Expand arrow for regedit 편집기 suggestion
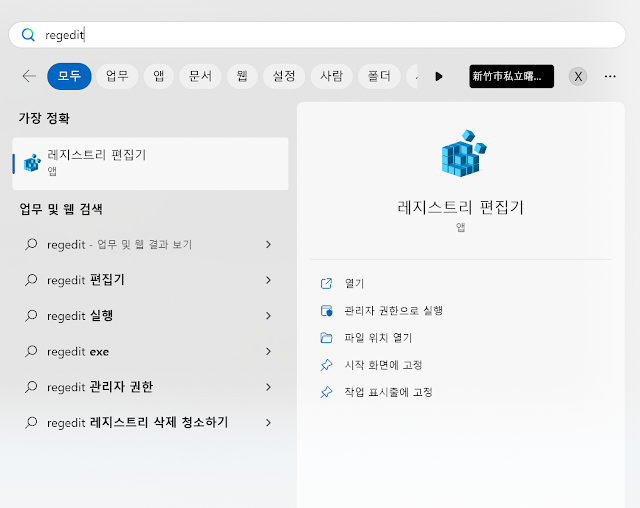The width and height of the screenshot is (640, 508). [x=268, y=280]
